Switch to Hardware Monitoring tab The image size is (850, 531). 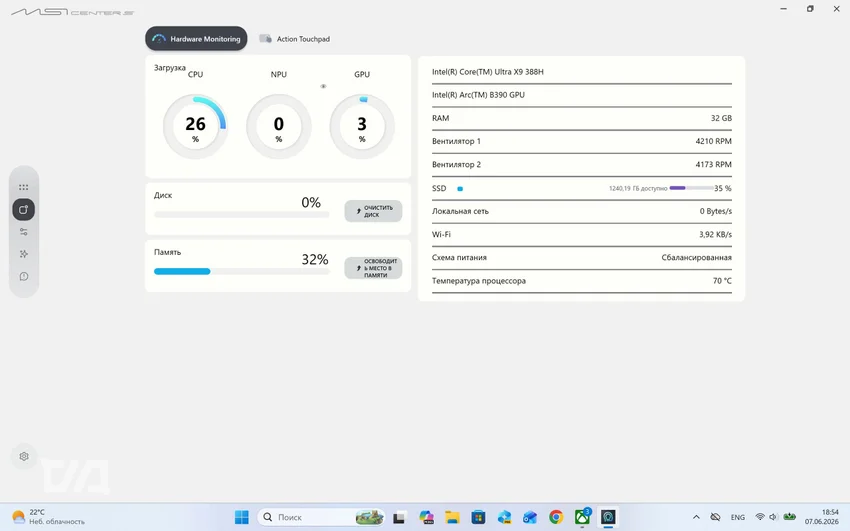point(196,38)
